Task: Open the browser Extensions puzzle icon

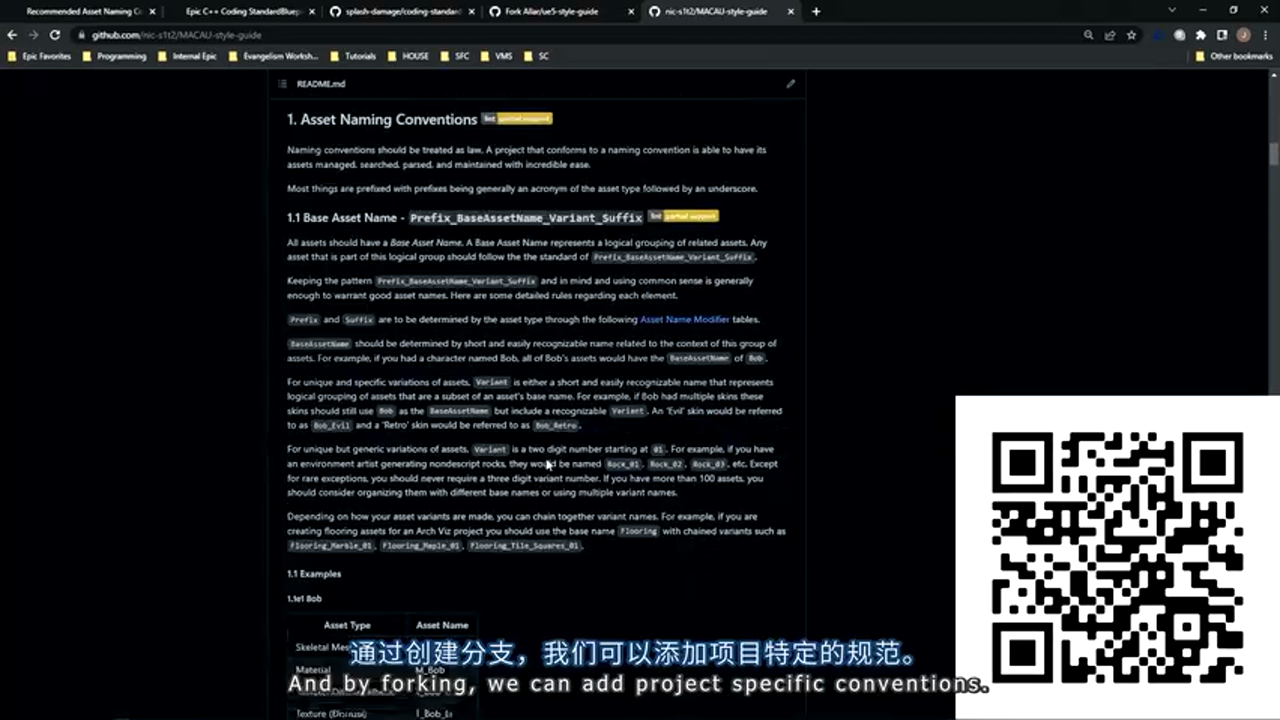Action: [1200, 35]
